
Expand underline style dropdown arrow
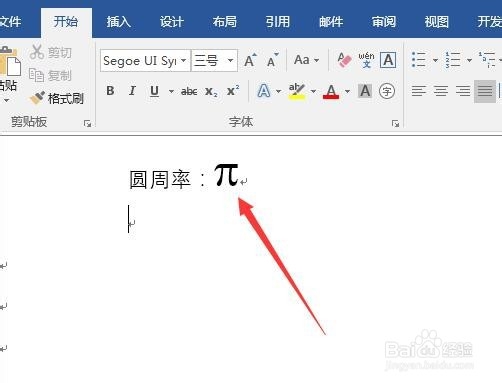click(x=171, y=91)
